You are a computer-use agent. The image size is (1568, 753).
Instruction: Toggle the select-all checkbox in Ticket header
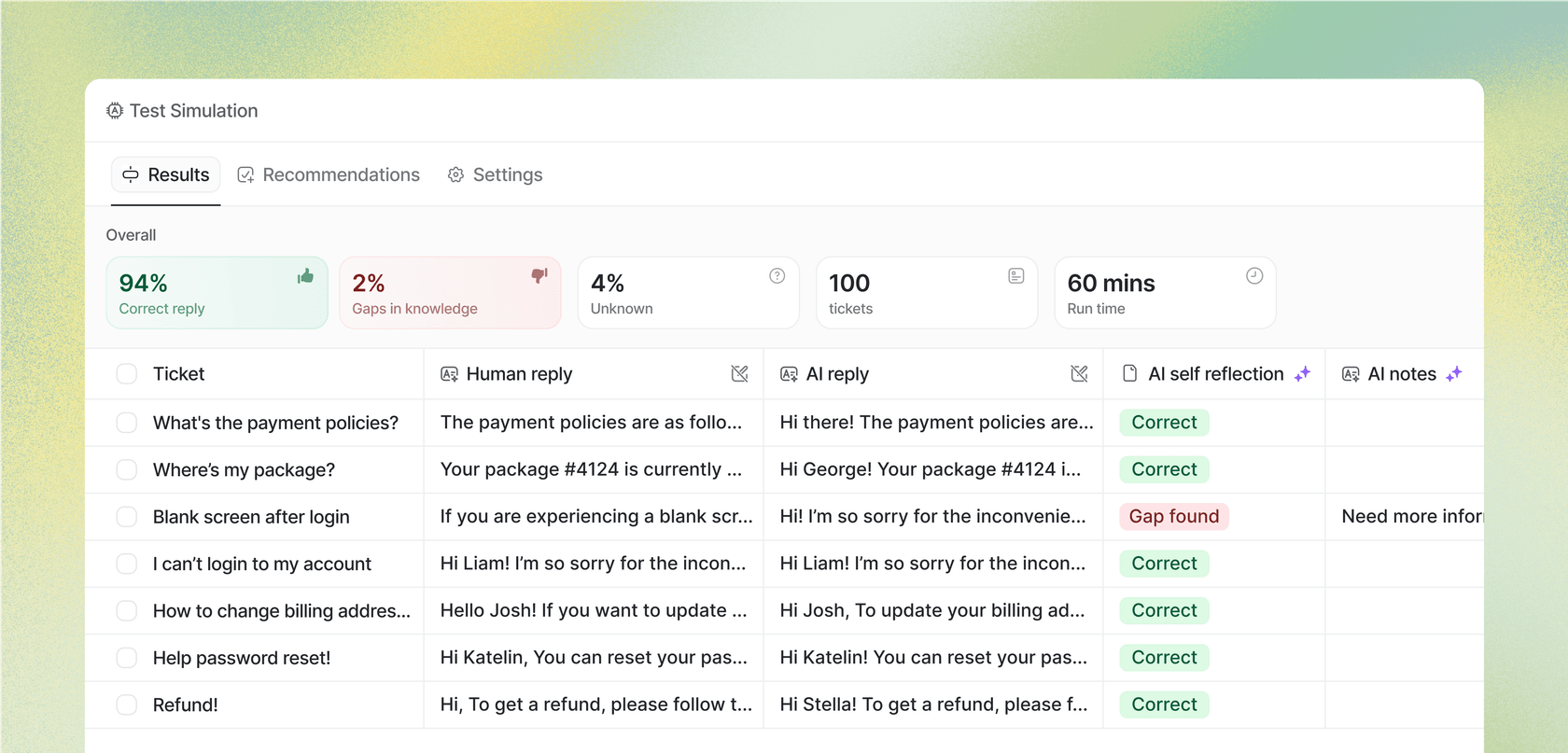pyautogui.click(x=127, y=374)
